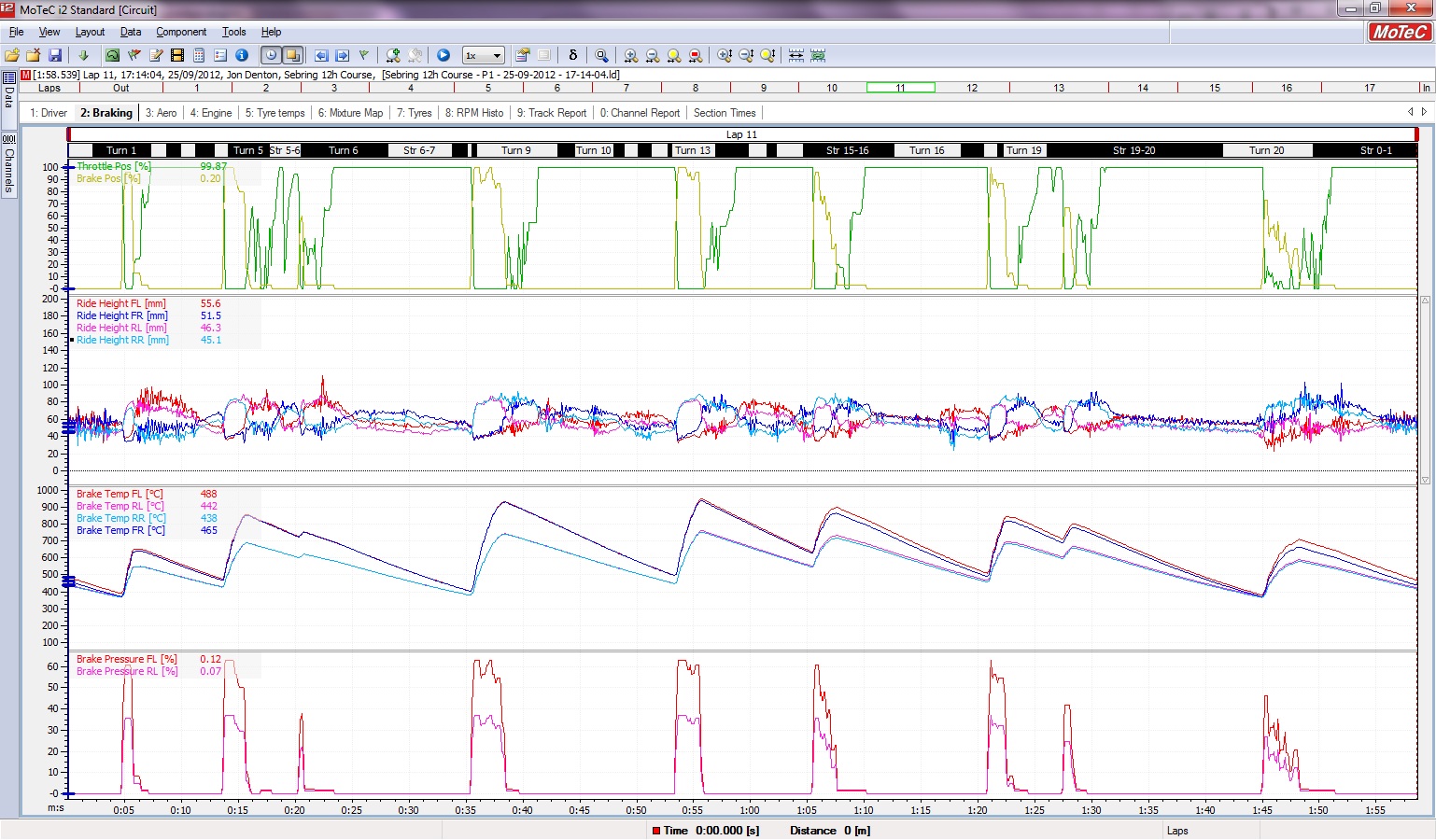Click the blue right arrow next icon

click(x=343, y=56)
